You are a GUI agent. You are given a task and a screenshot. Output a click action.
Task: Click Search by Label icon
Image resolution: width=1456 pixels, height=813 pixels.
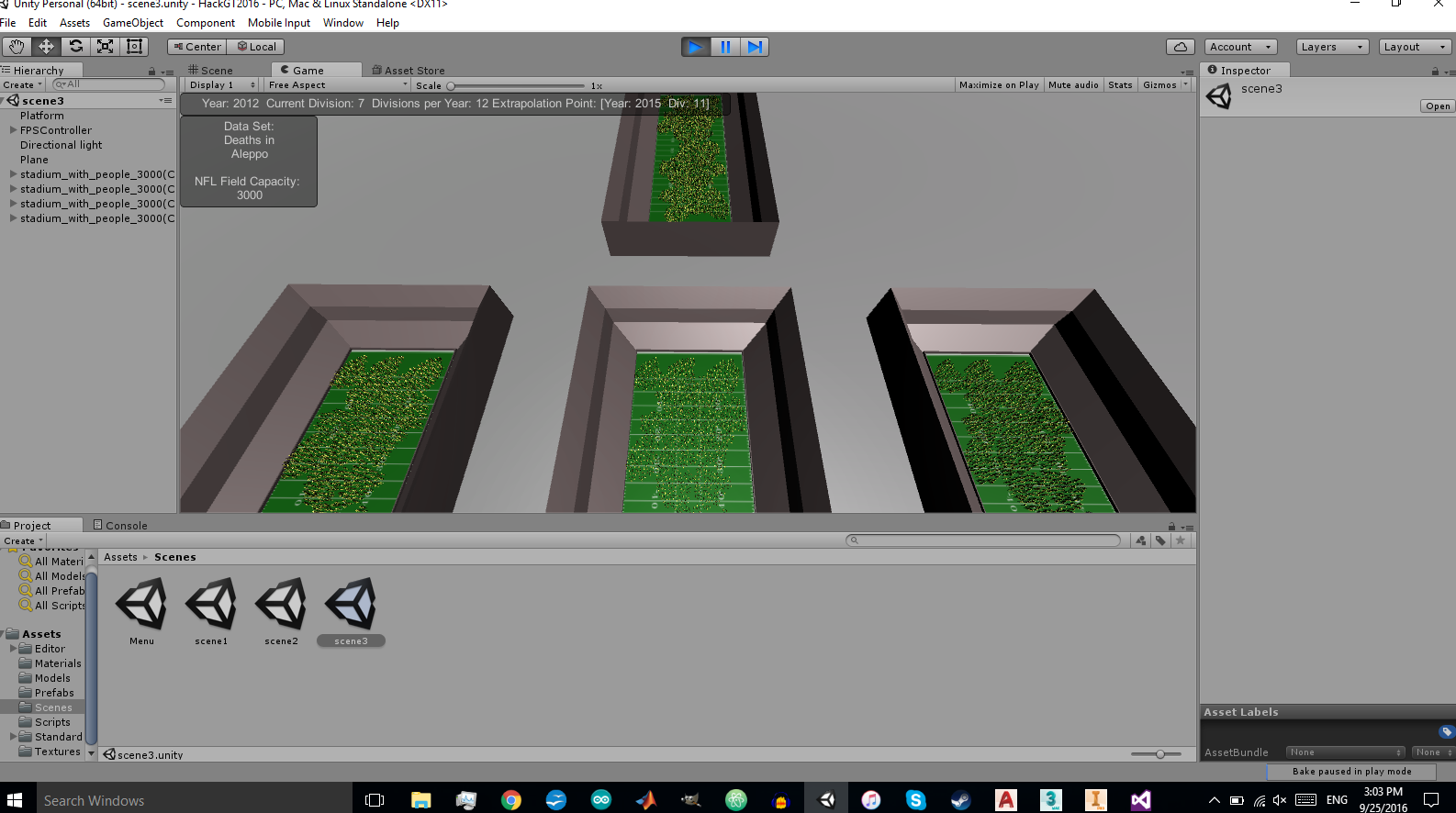click(x=1160, y=540)
